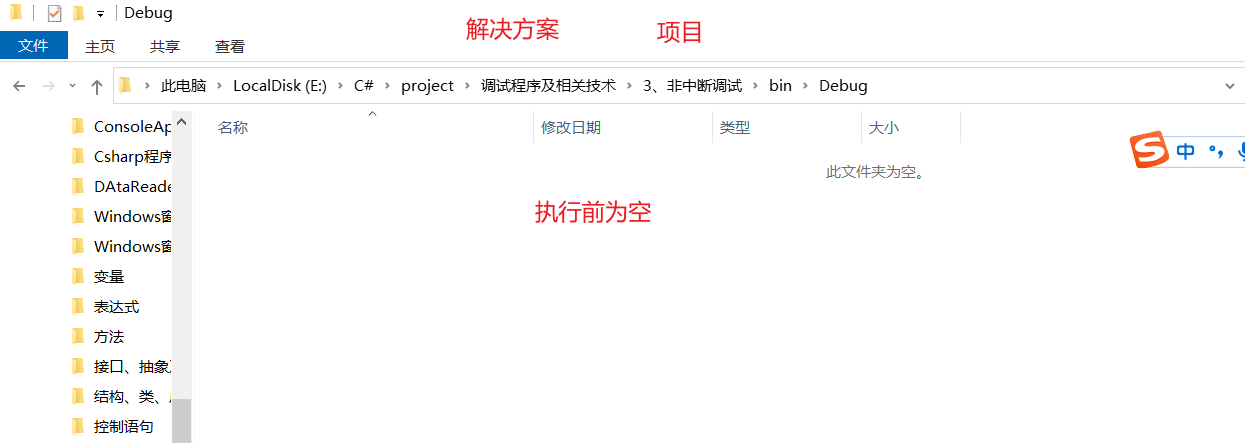Viewport: 1245px width, 443px height.
Task: Toggle Sogou 中 Chinese/English mode
Action: [x=1186, y=152]
